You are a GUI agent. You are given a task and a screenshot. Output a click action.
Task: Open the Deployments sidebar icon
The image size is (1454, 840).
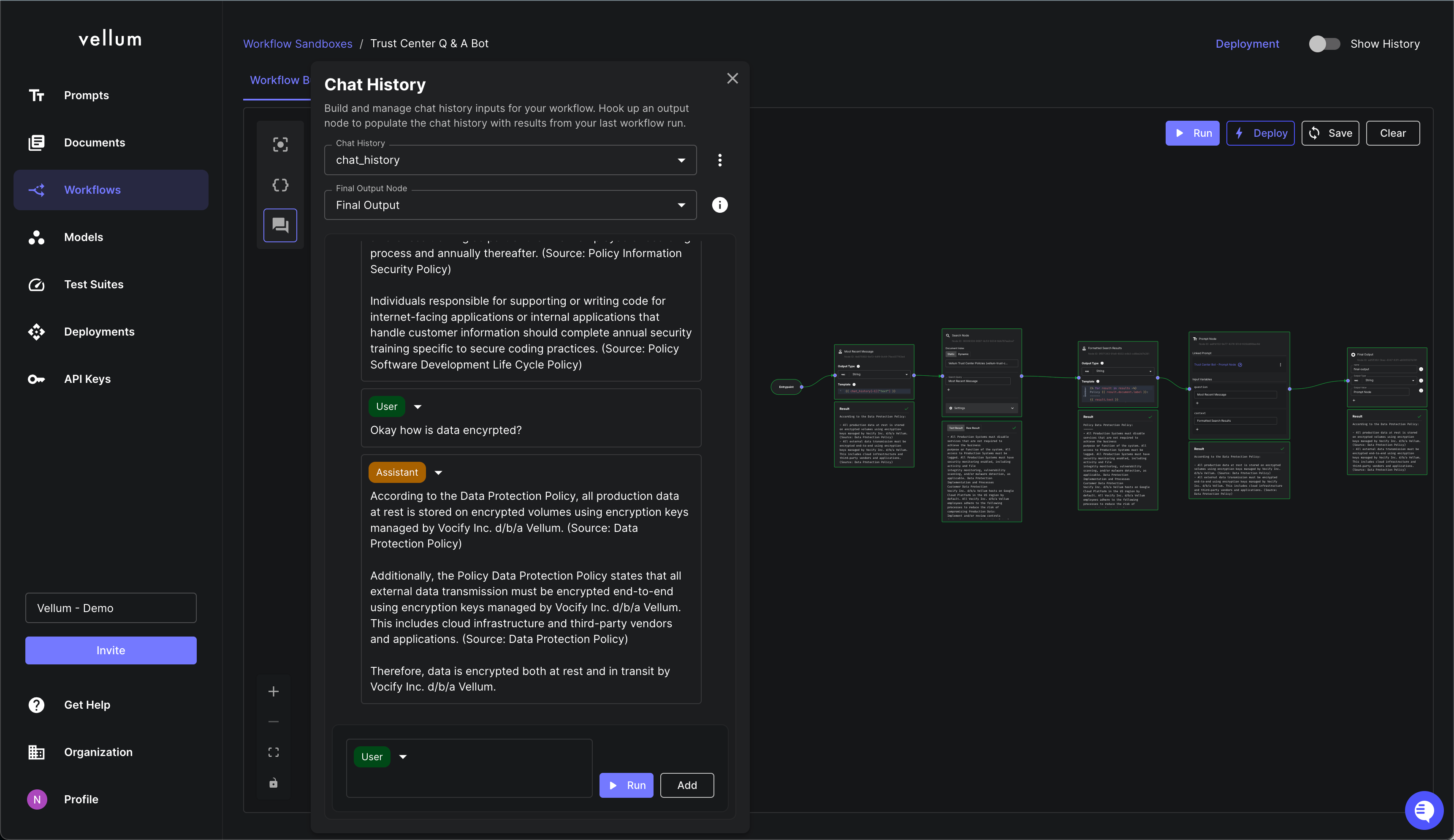[x=36, y=332]
